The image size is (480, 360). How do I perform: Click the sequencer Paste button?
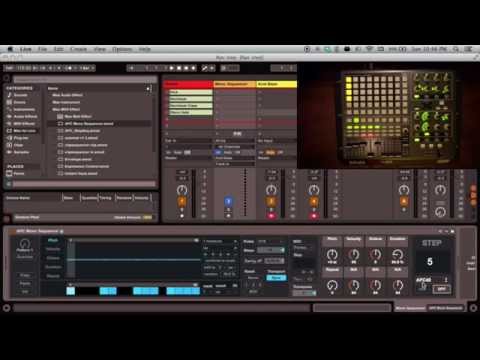[25, 284]
